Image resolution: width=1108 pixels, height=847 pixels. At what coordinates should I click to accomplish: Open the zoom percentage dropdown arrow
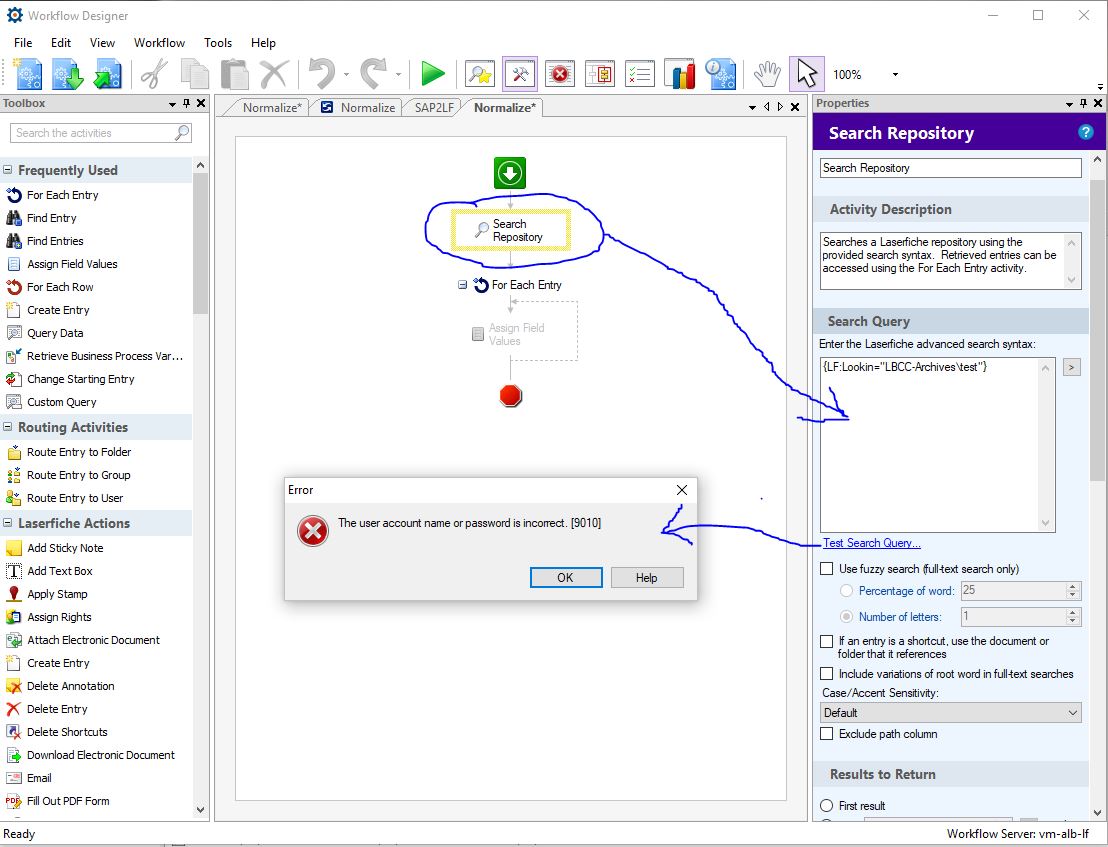895,75
